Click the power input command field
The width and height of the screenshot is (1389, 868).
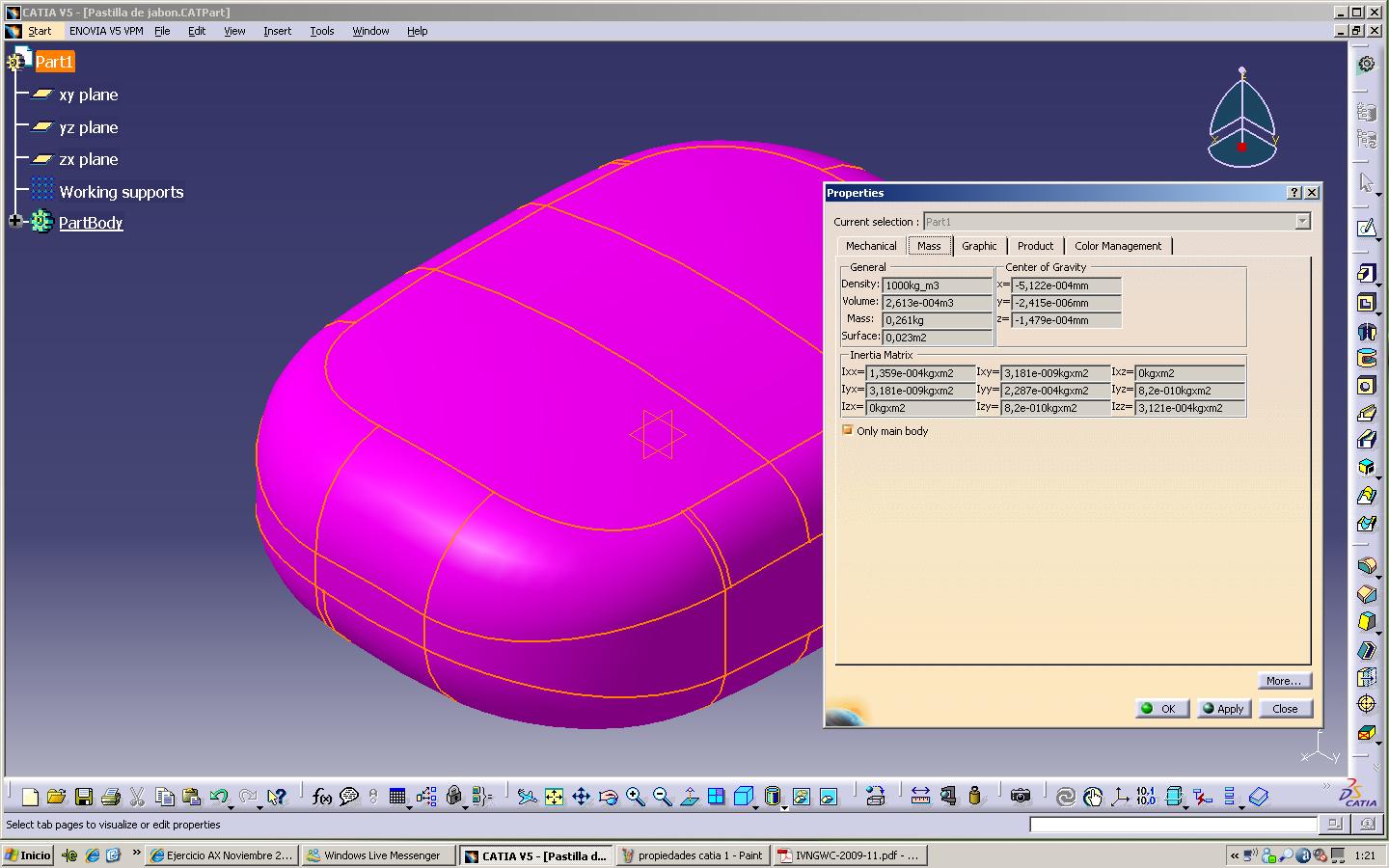(1173, 825)
